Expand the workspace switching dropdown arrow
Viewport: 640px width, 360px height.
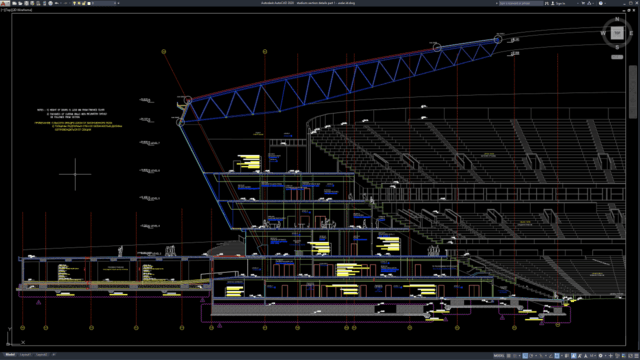pyautogui.click(x=606, y=356)
